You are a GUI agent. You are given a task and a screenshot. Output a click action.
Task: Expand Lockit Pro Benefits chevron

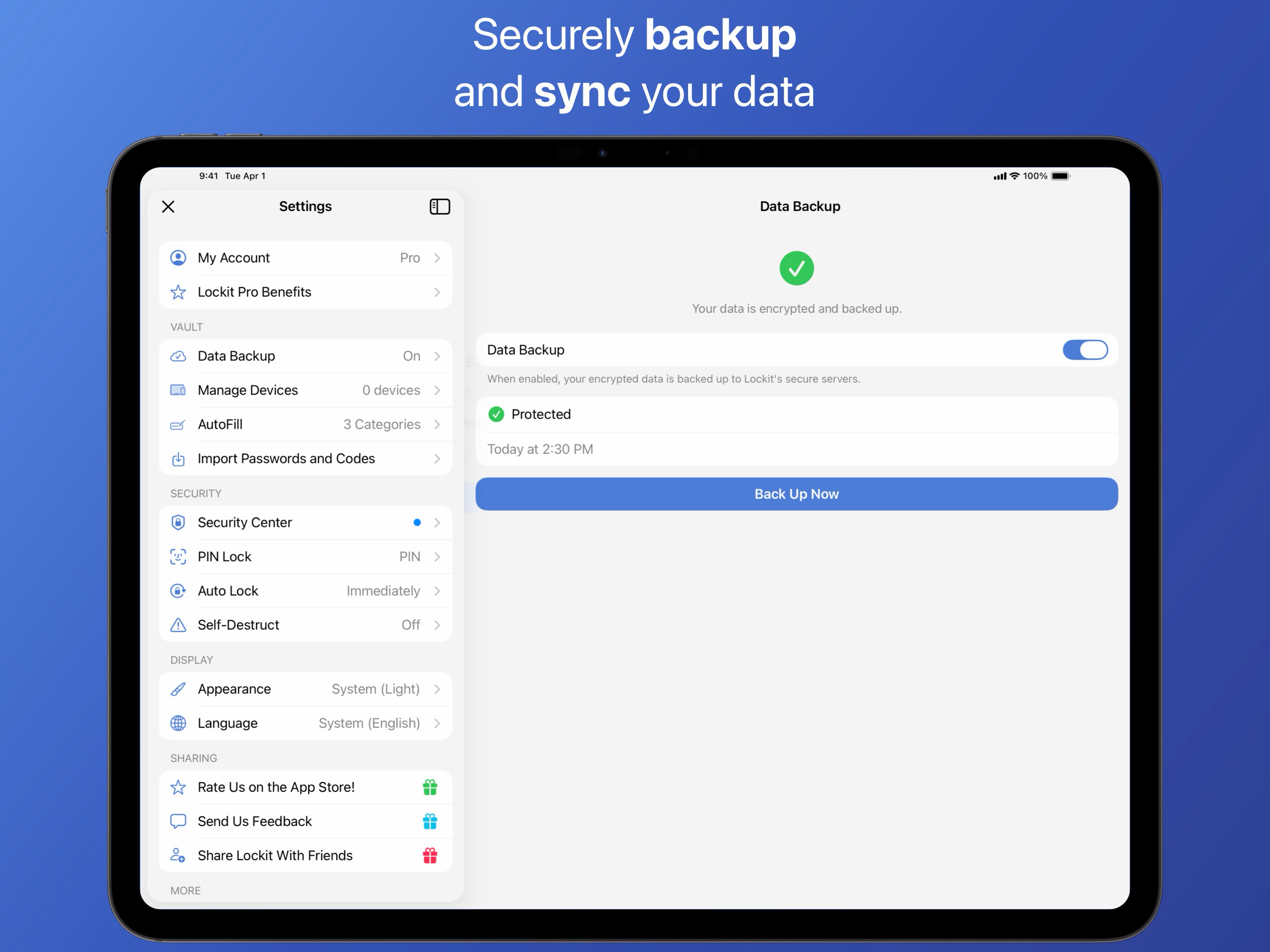pos(437,292)
